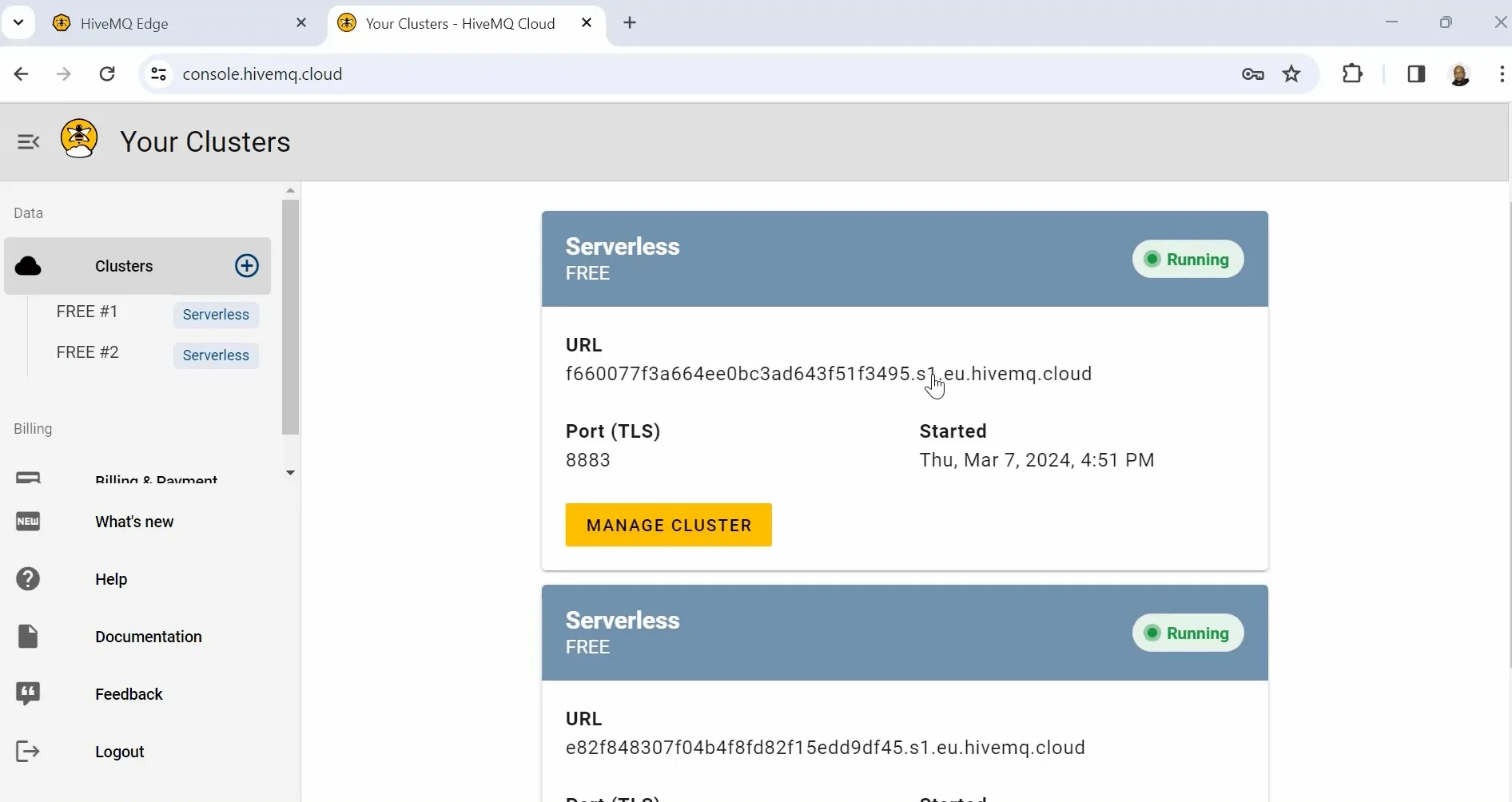Open the tab search dropdown
Image resolution: width=1512 pixels, height=802 pixels.
(x=18, y=22)
